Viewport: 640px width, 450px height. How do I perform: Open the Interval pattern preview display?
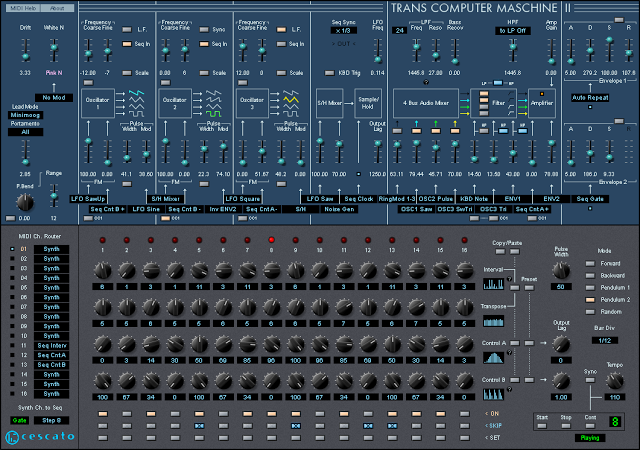click(493, 284)
